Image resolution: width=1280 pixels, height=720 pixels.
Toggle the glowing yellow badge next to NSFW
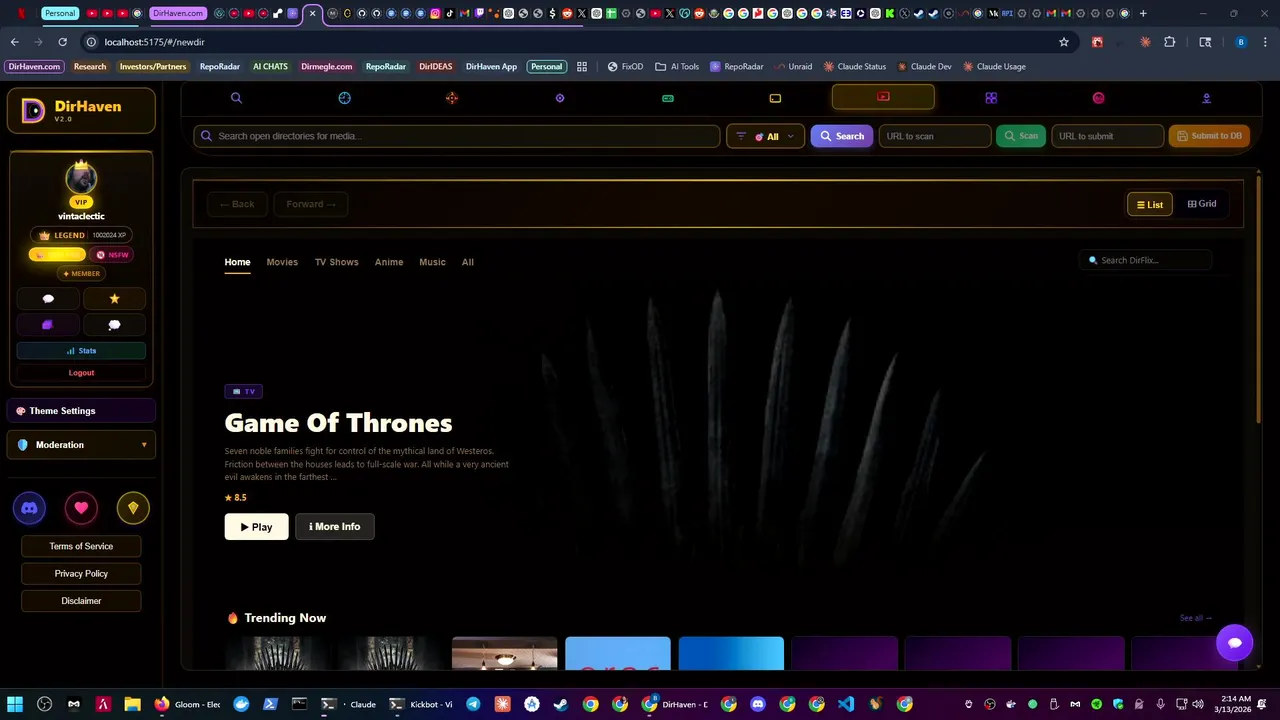click(x=58, y=255)
